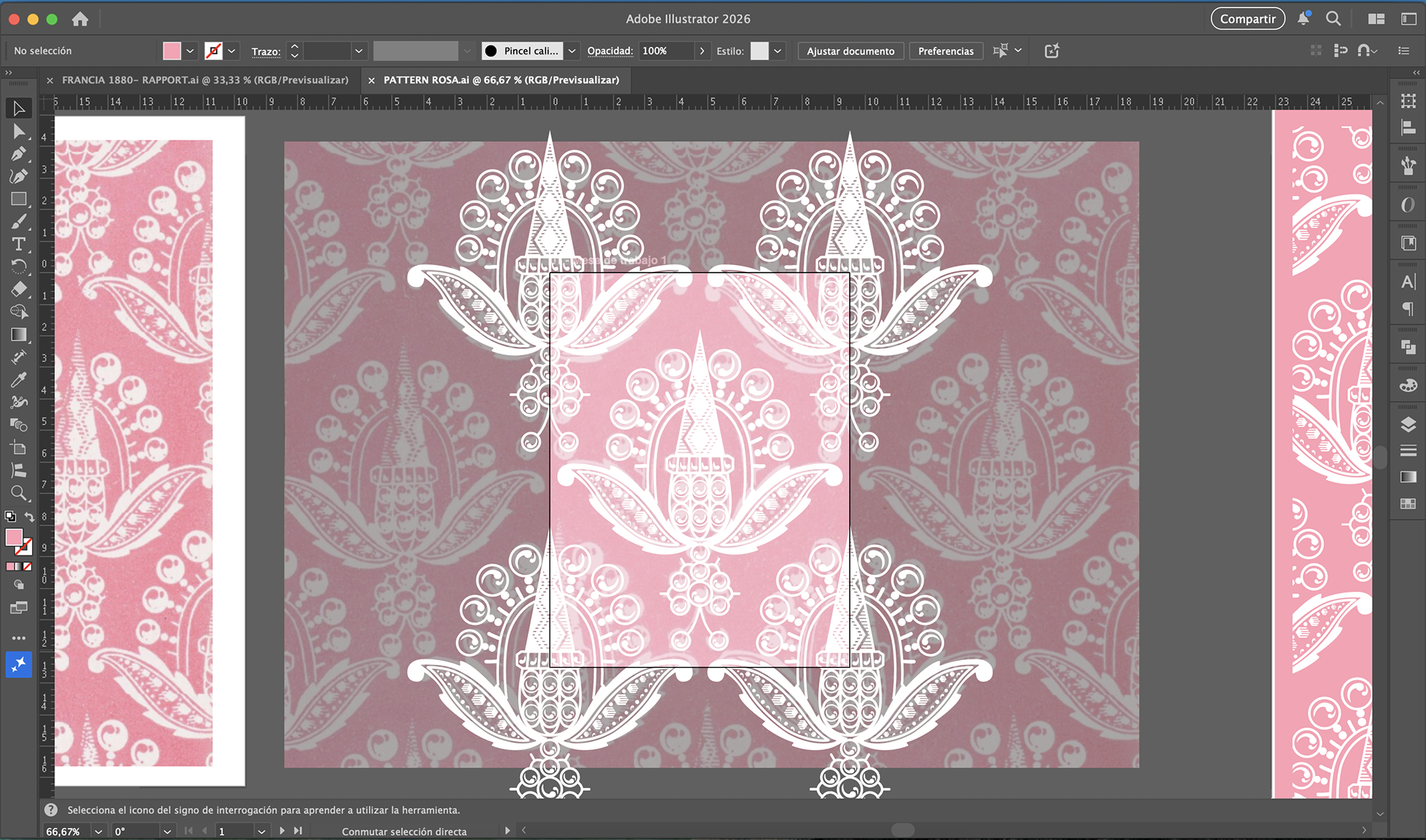The height and width of the screenshot is (840, 1426).
Task: Select the Zoom tool
Action: (19, 492)
